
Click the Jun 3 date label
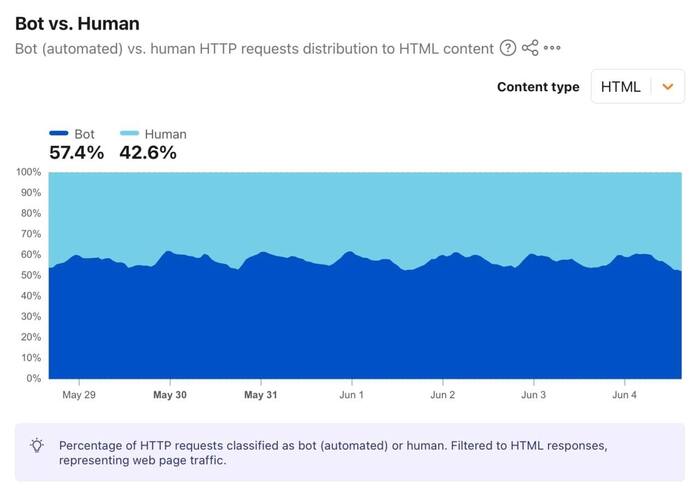tap(533, 395)
